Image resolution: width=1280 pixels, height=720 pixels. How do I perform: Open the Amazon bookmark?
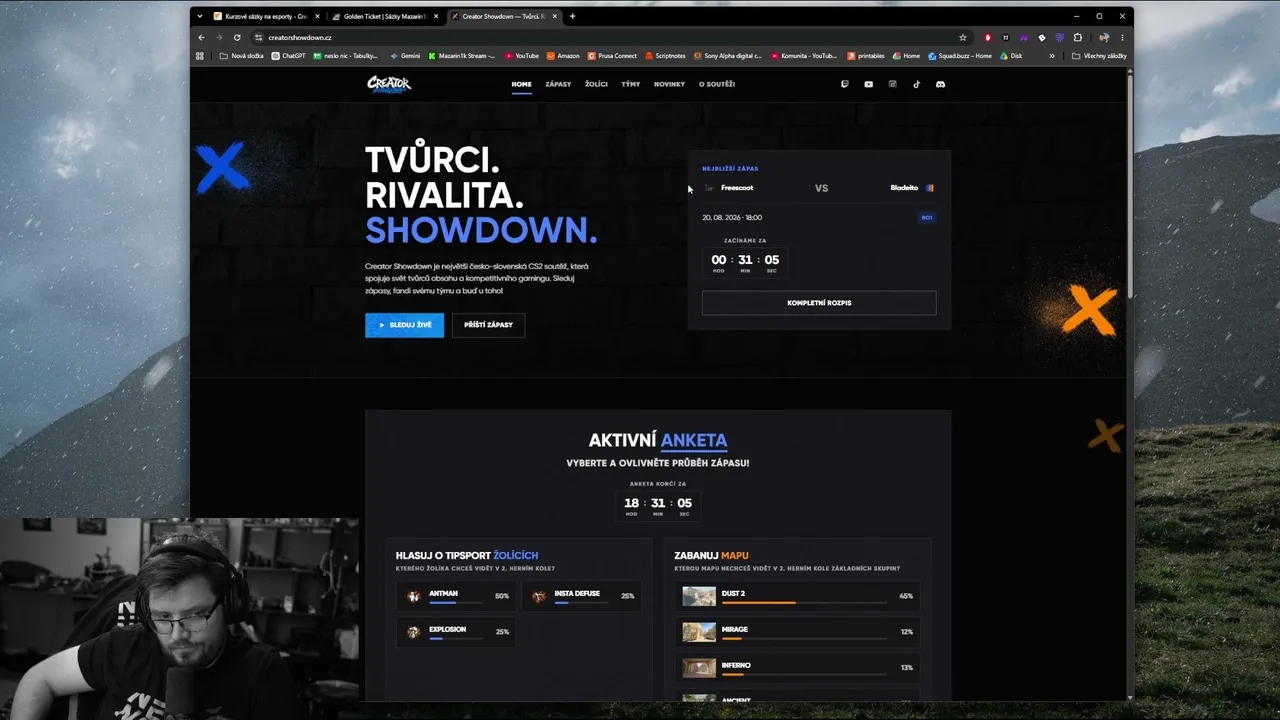[564, 56]
